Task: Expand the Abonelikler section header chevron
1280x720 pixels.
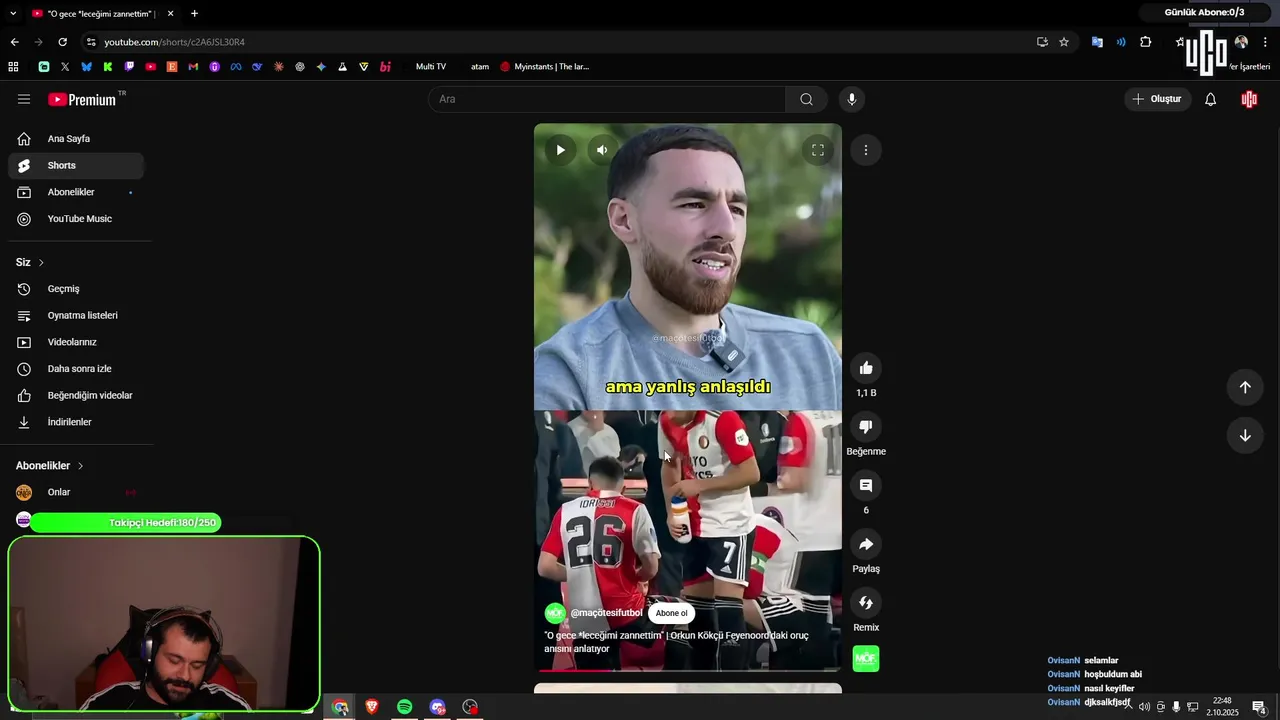Action: pos(80,466)
